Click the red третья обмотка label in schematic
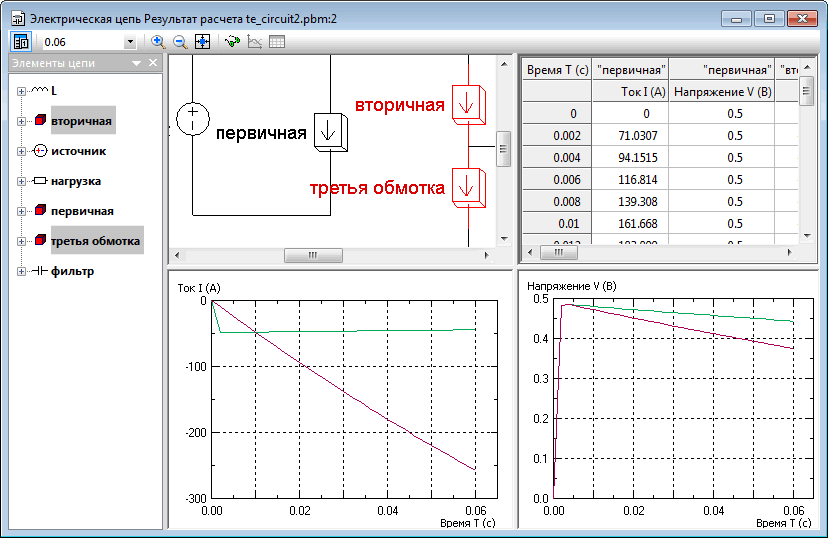Image resolution: width=828 pixels, height=538 pixels. (x=377, y=188)
